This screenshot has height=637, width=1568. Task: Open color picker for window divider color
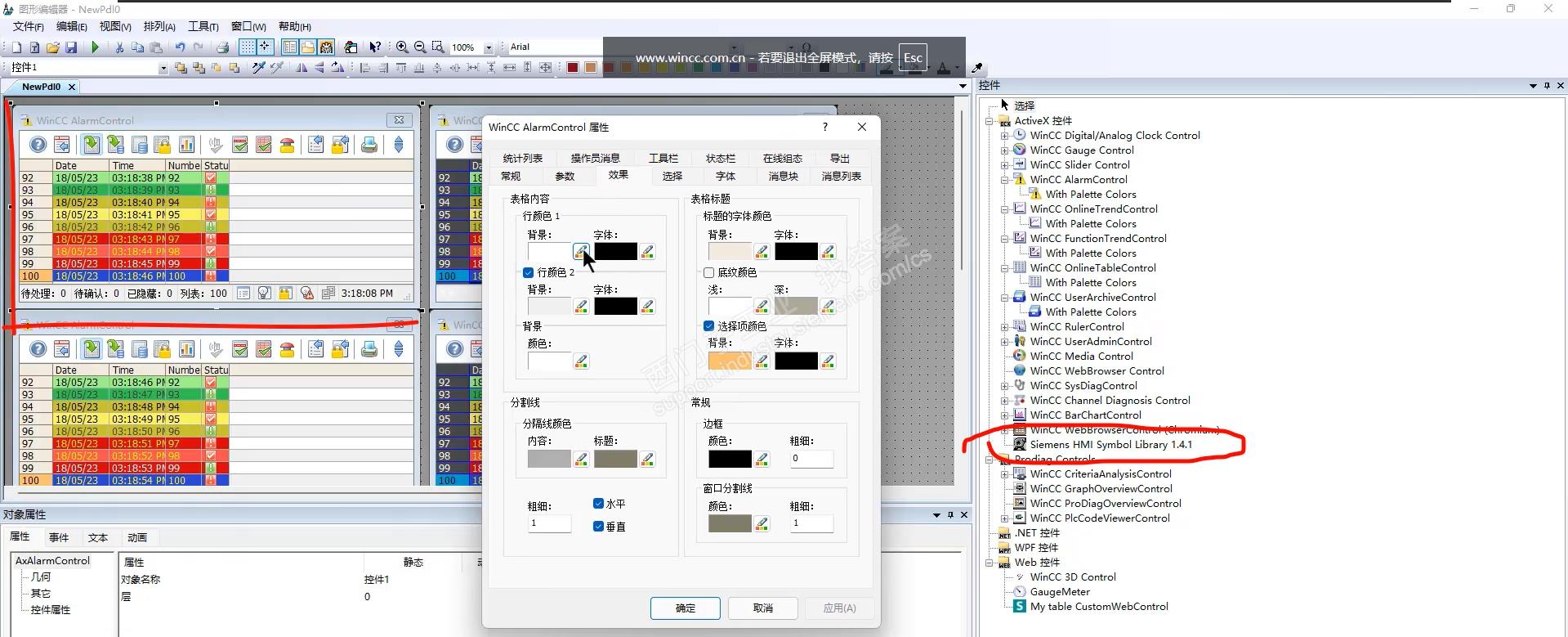[x=762, y=523]
